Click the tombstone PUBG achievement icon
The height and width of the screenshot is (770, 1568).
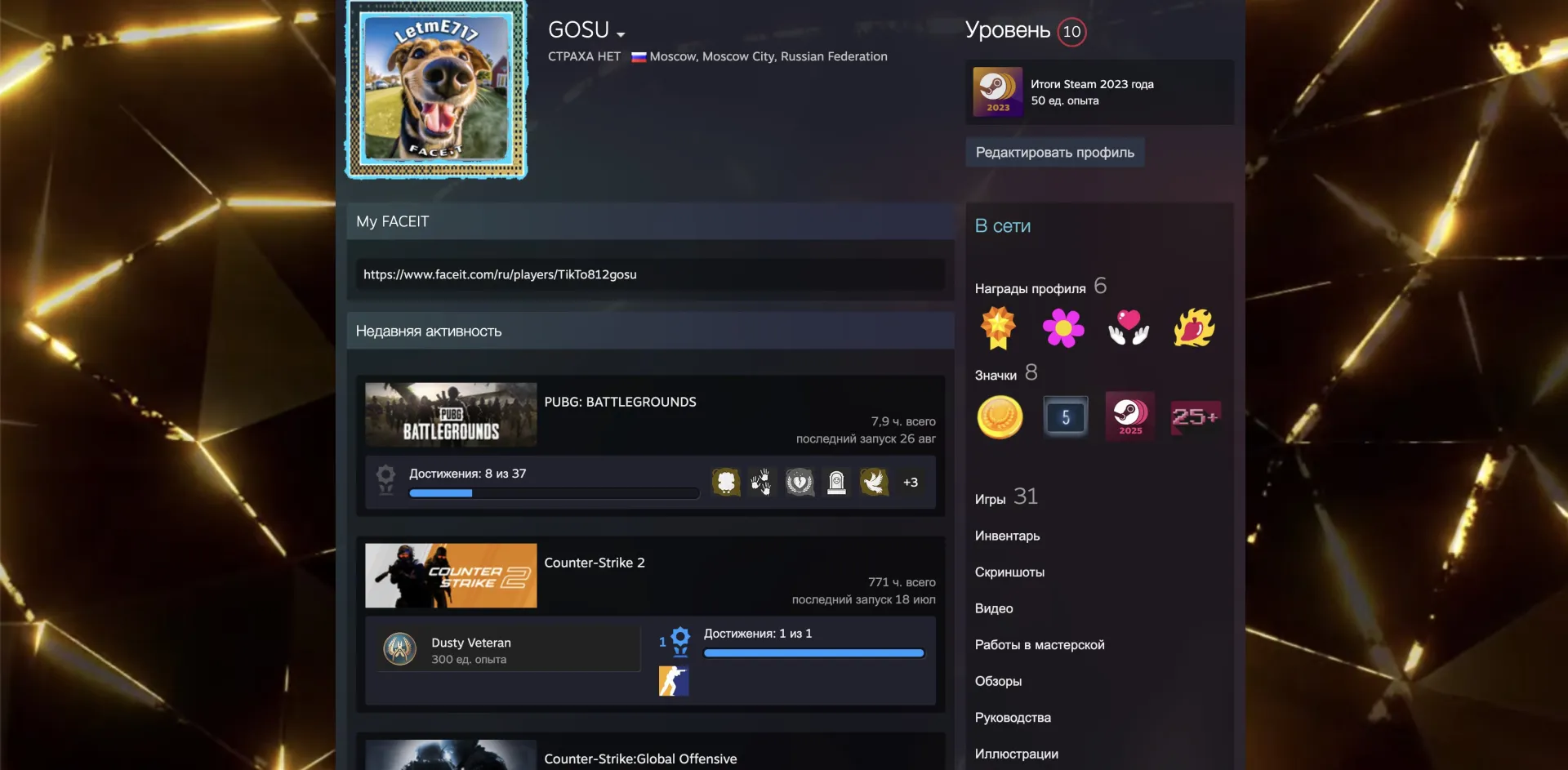[x=836, y=482]
